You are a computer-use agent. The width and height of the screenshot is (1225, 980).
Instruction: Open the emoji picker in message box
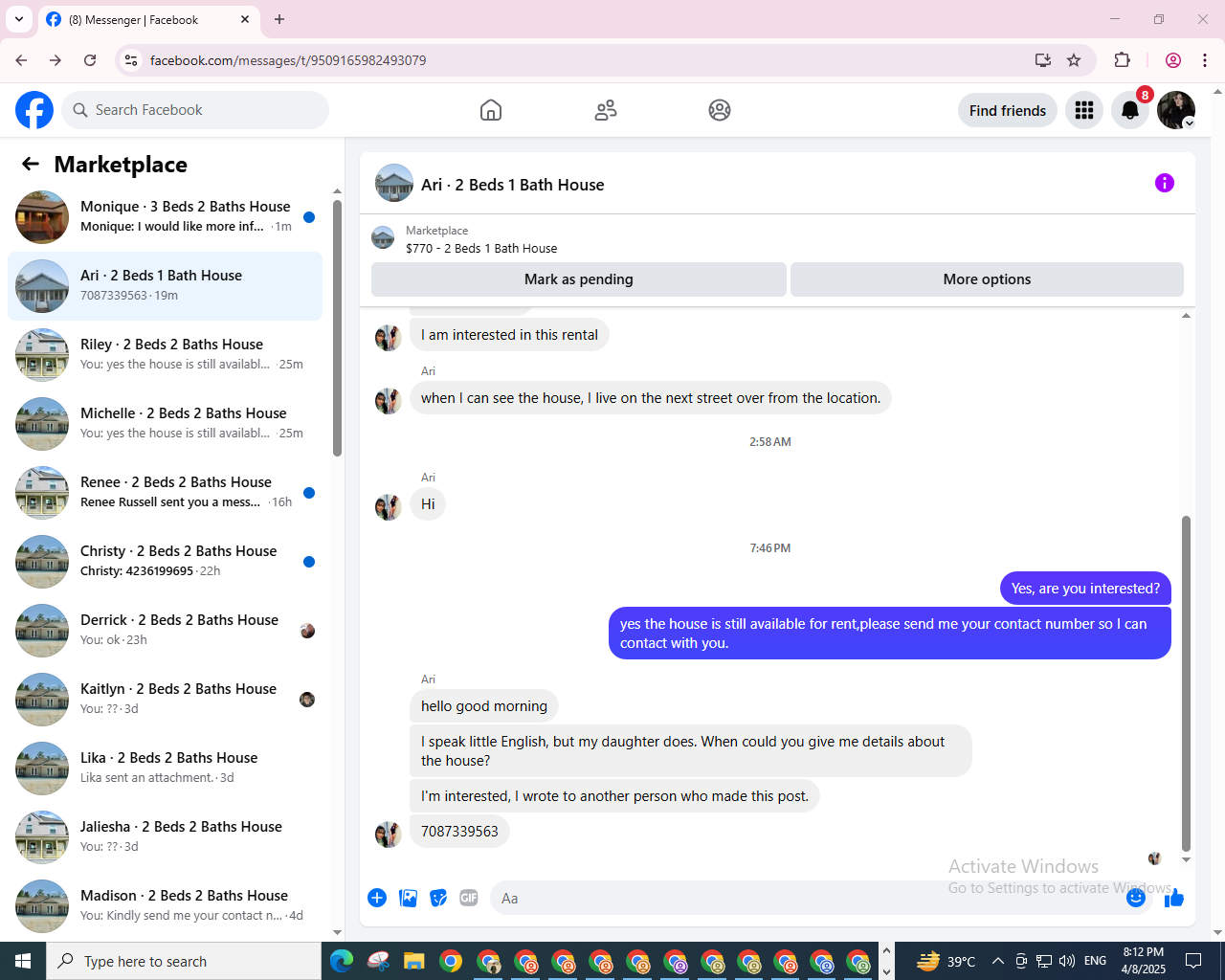(x=1136, y=898)
